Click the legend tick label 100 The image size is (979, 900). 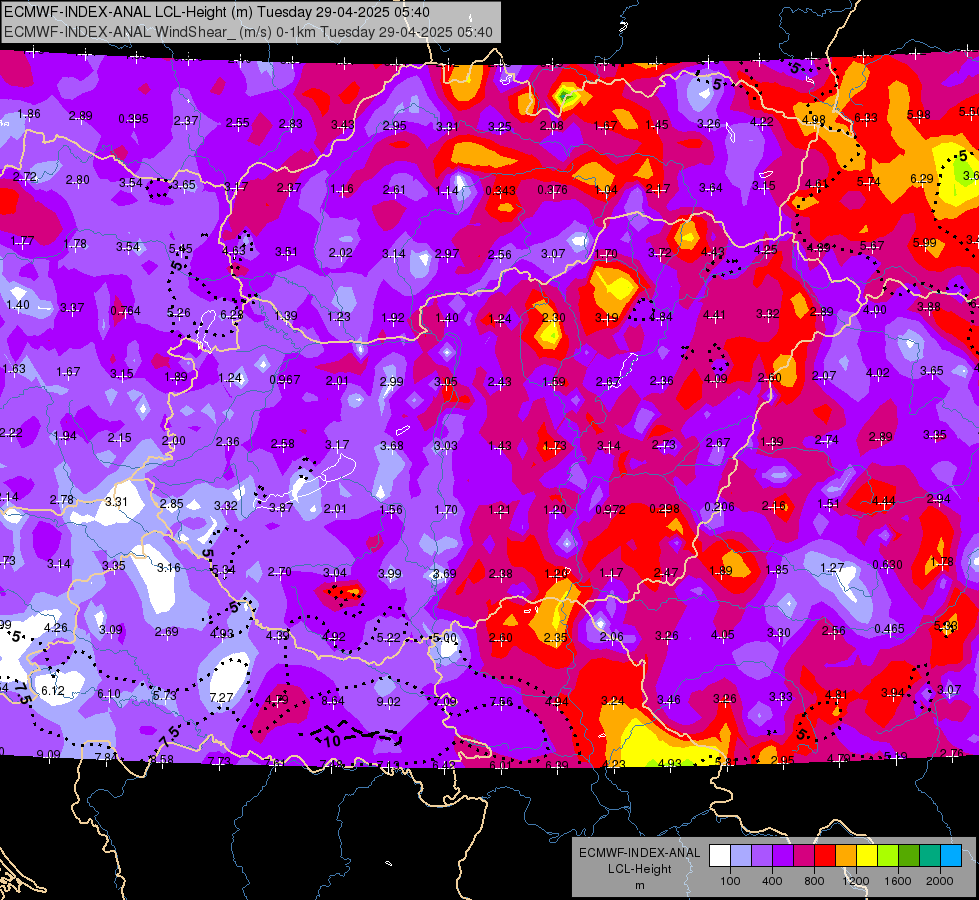730,881
